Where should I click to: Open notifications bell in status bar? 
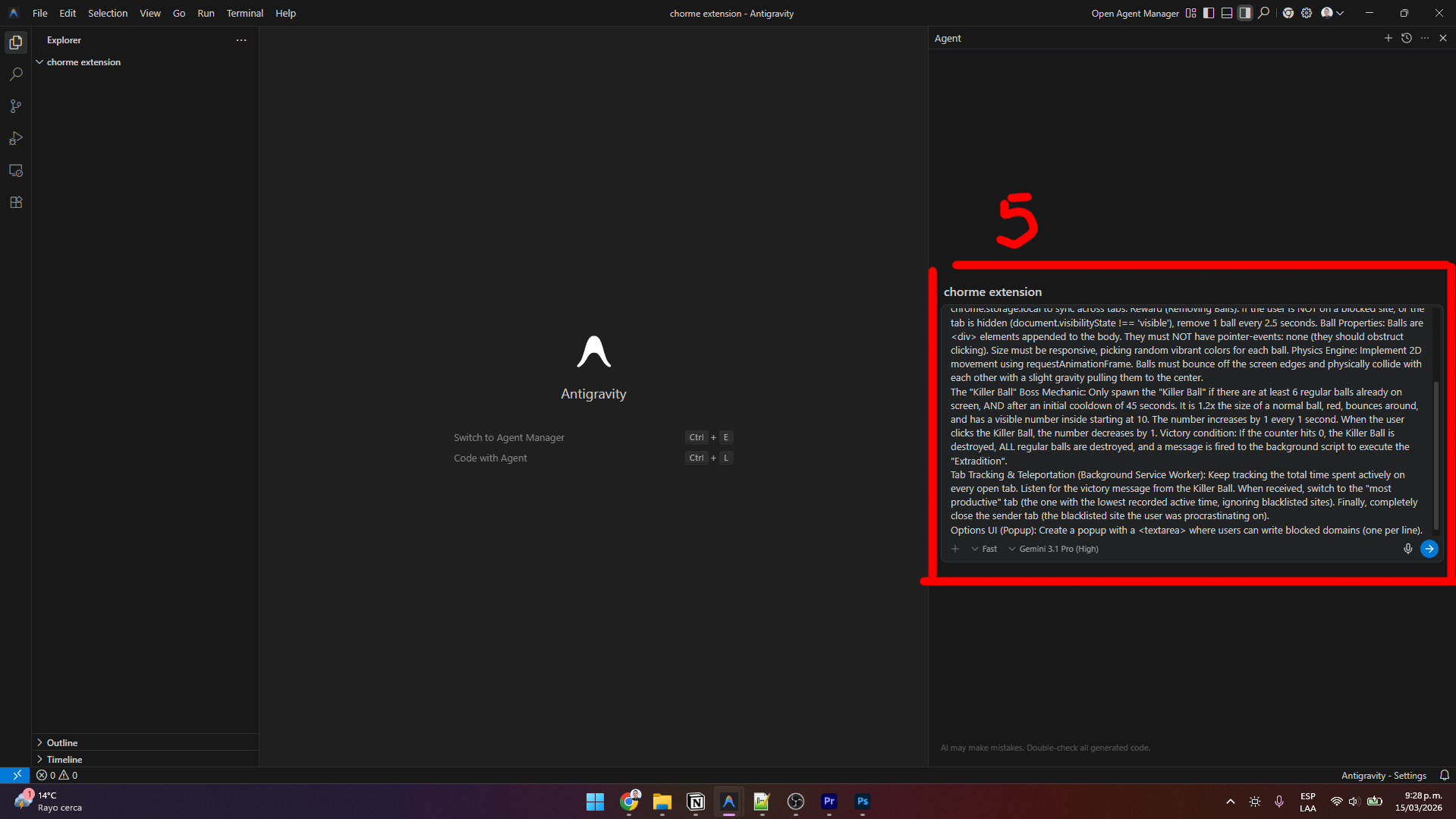(1445, 776)
